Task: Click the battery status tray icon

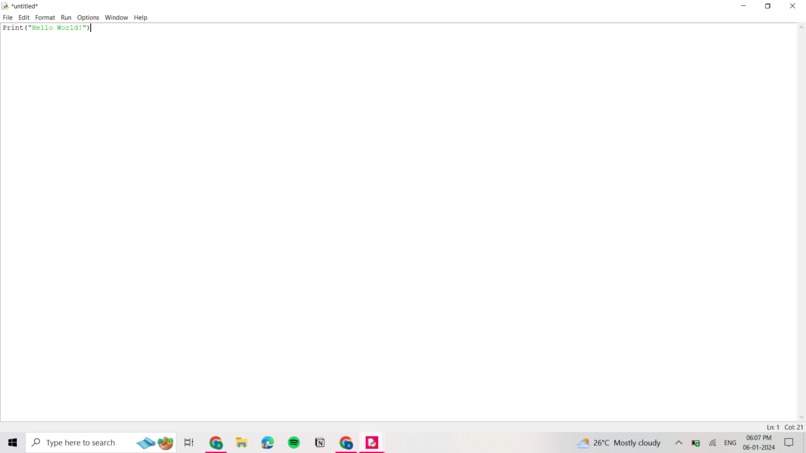Action: point(695,443)
